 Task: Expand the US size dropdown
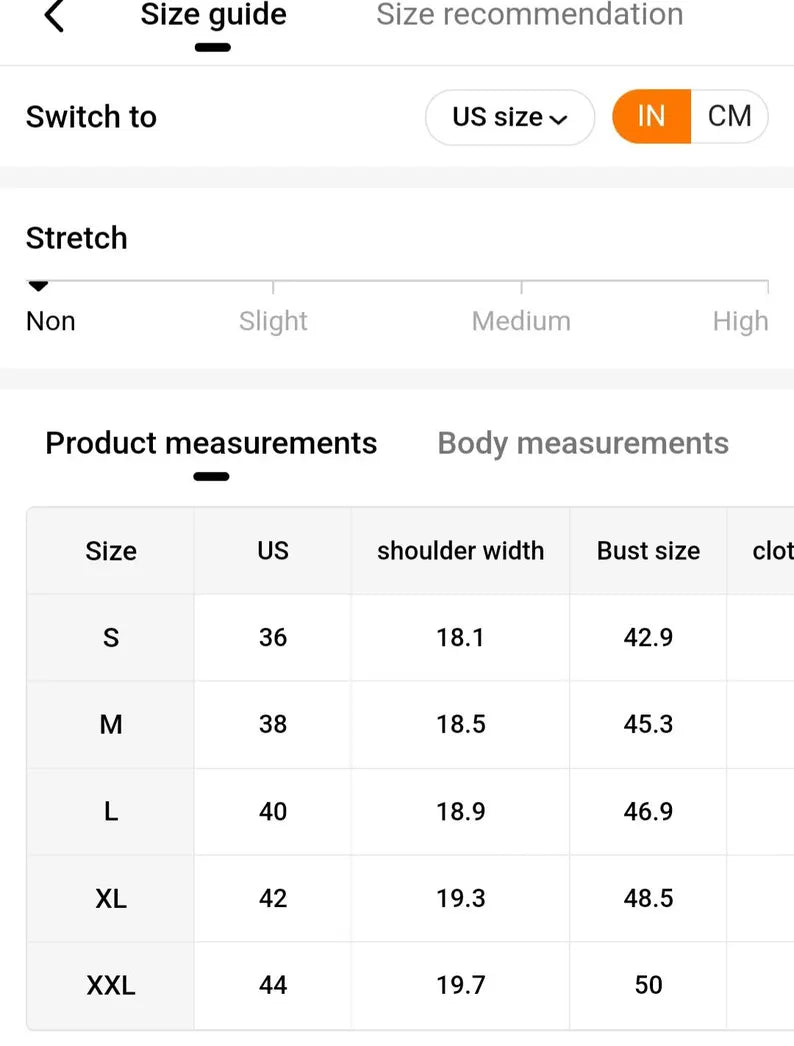coord(509,117)
